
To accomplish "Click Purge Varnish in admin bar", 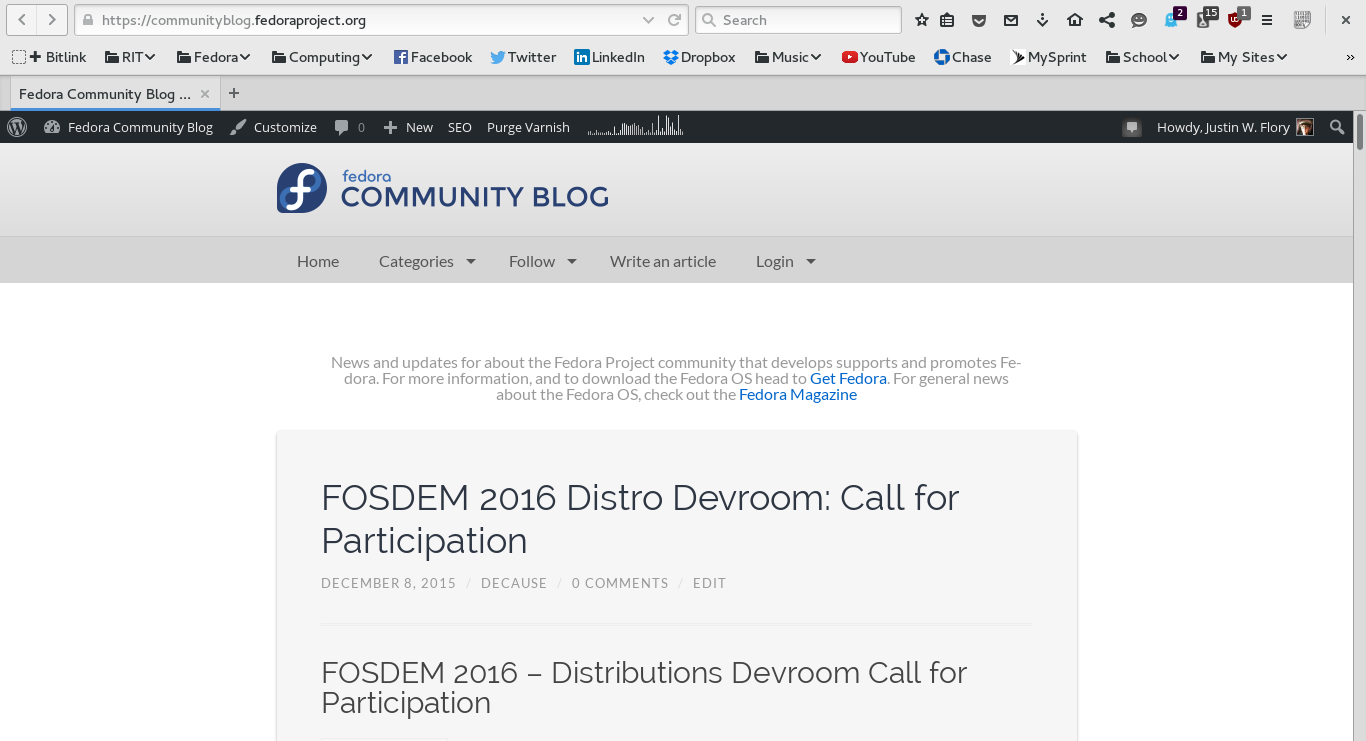I will pos(528,127).
